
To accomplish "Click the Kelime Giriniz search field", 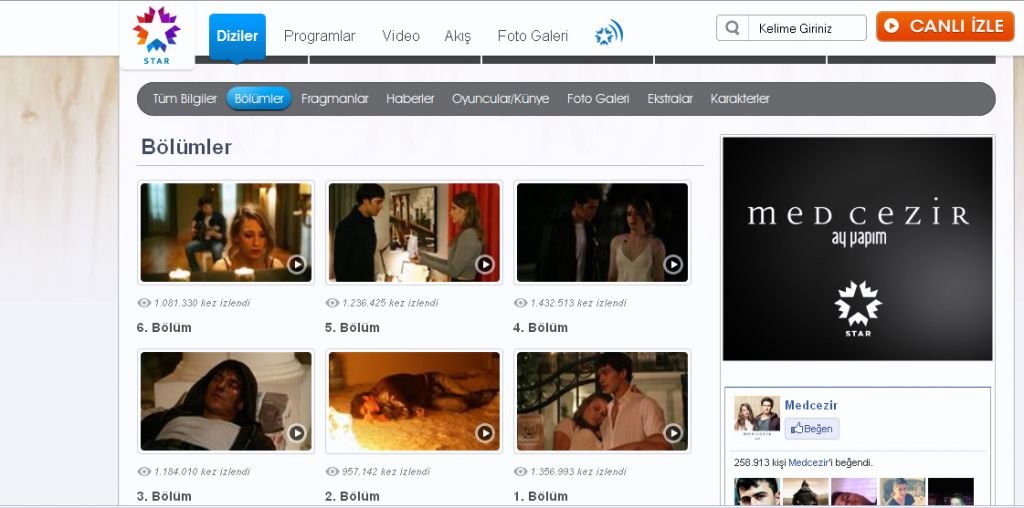I will coord(806,28).
